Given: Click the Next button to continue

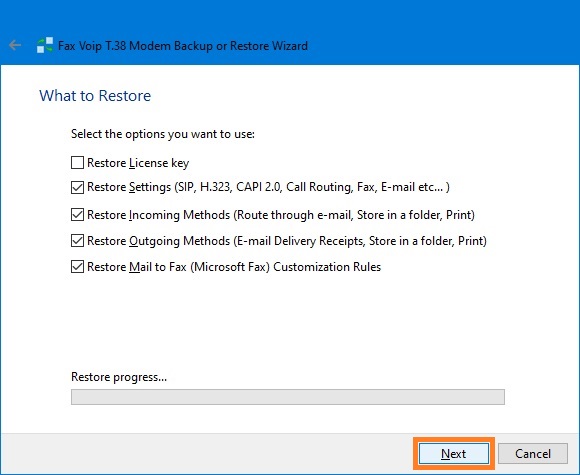Looking at the screenshot, I should [453, 454].
